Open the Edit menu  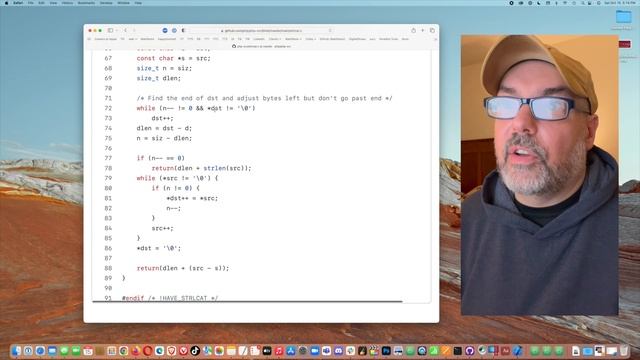pos(41,3)
